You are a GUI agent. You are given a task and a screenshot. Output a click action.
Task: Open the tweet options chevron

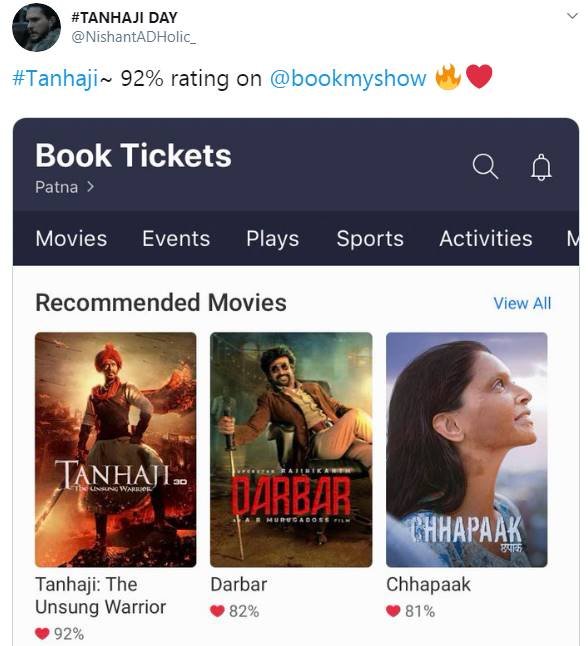(x=572, y=16)
